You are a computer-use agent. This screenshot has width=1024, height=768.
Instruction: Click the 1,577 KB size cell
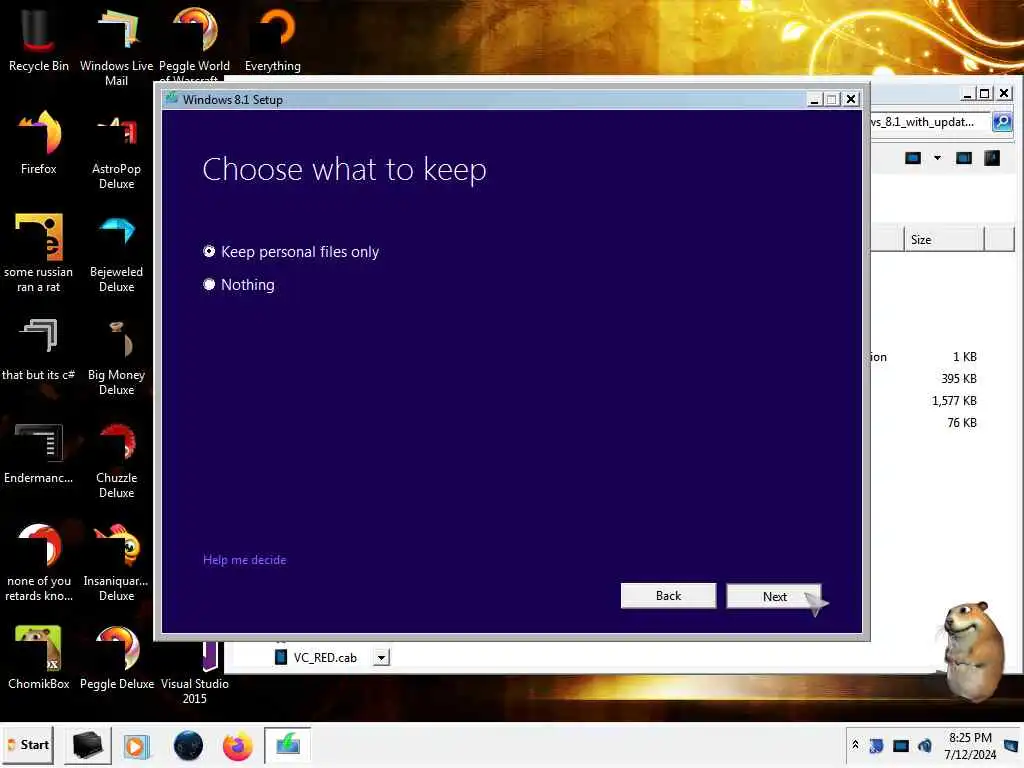click(x=954, y=401)
